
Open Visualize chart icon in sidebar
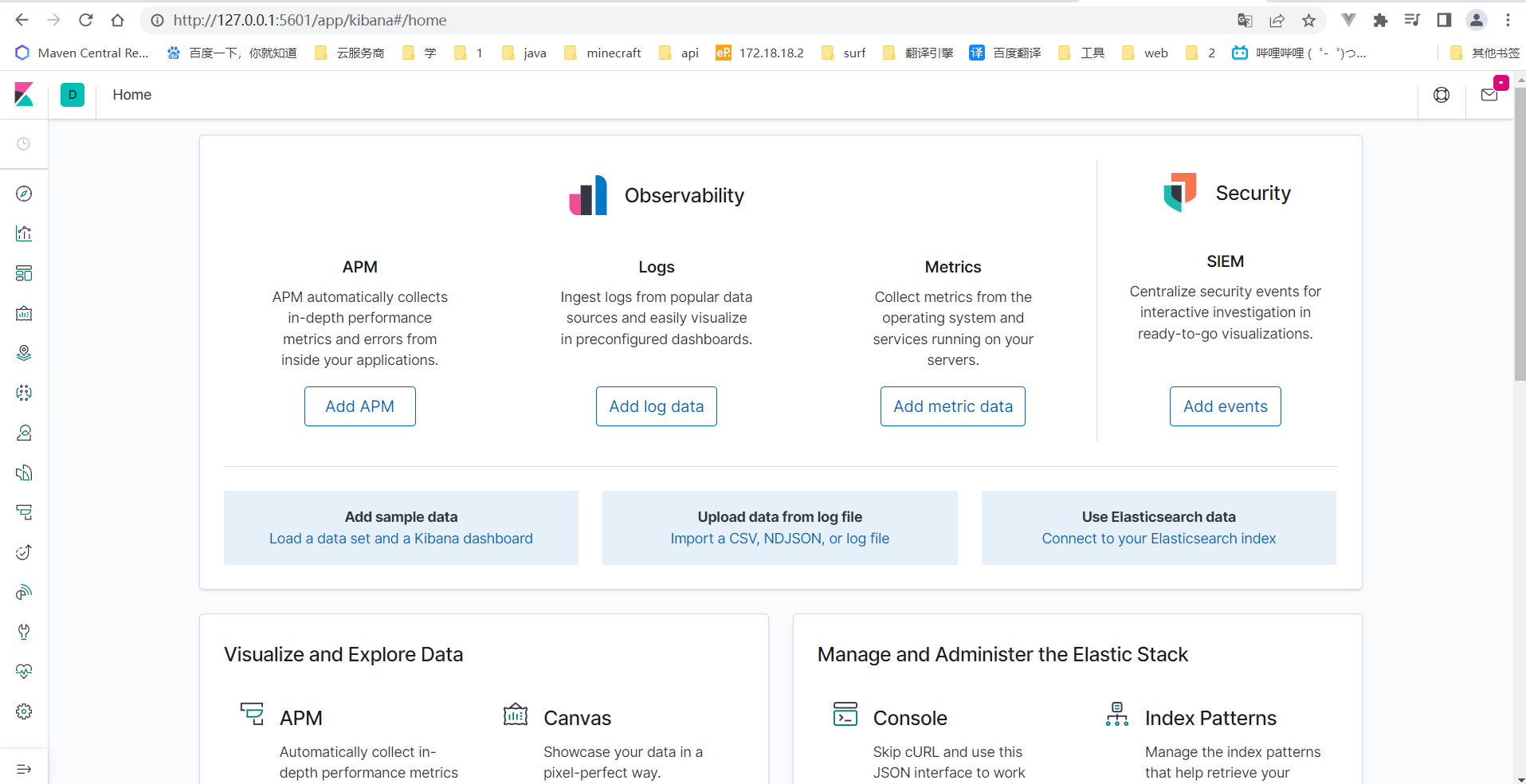point(24,233)
